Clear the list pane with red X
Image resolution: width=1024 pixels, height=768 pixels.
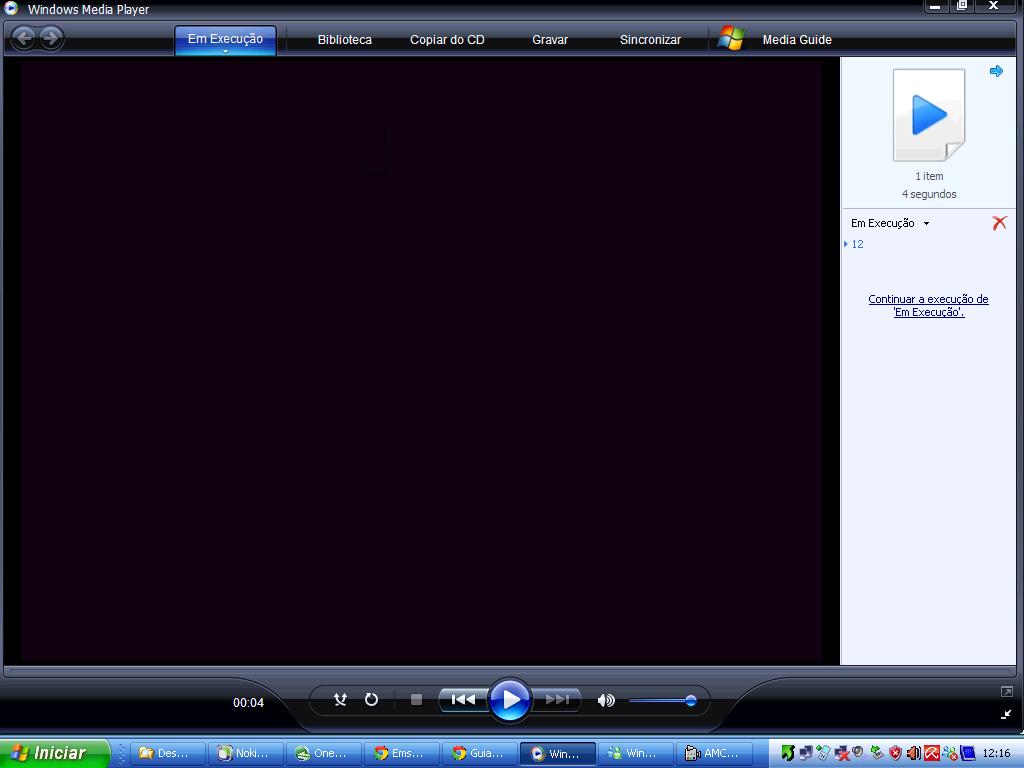coord(999,223)
